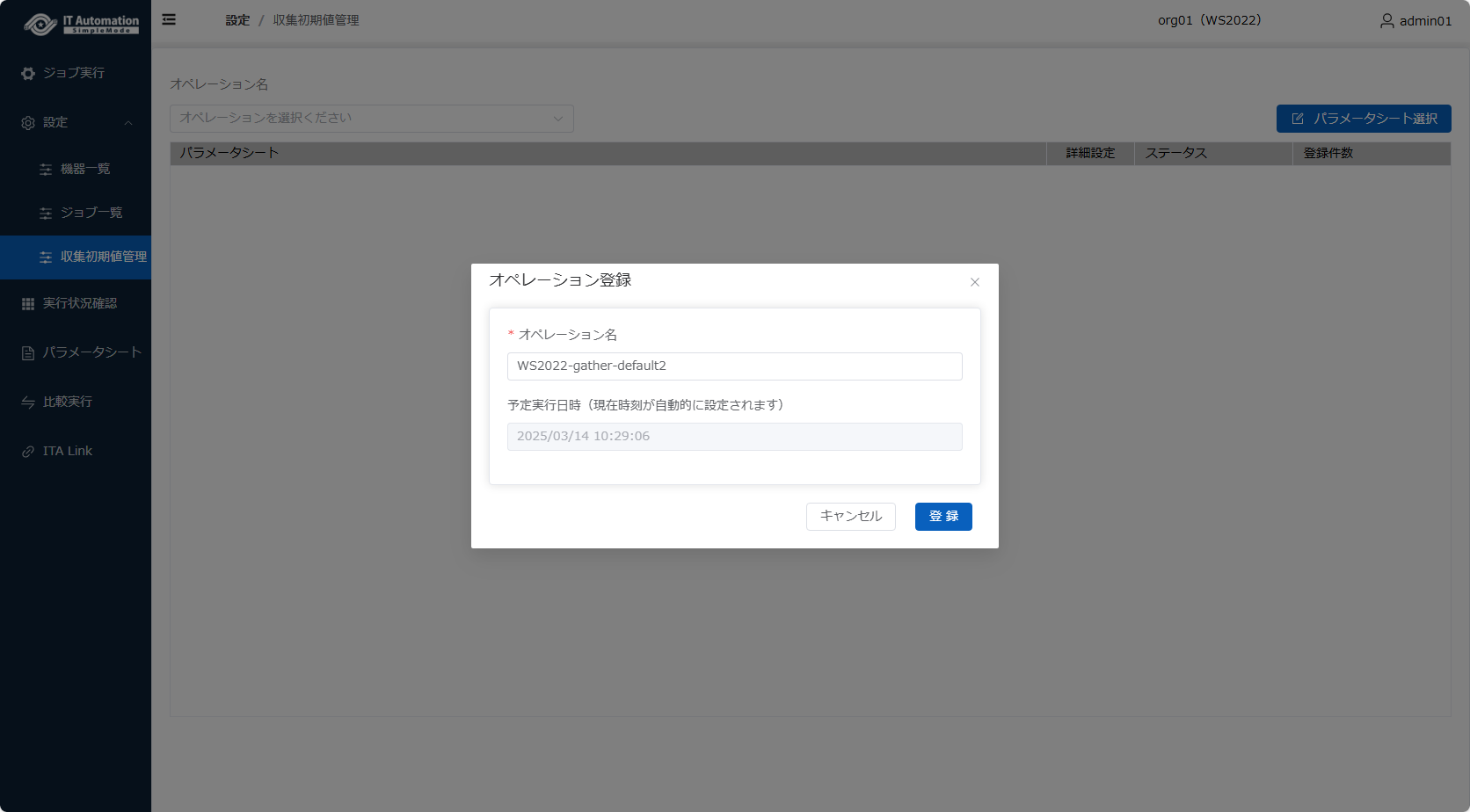Click the slider icon beside 機器一覧
Screen dimensions: 1470x812
point(46,170)
